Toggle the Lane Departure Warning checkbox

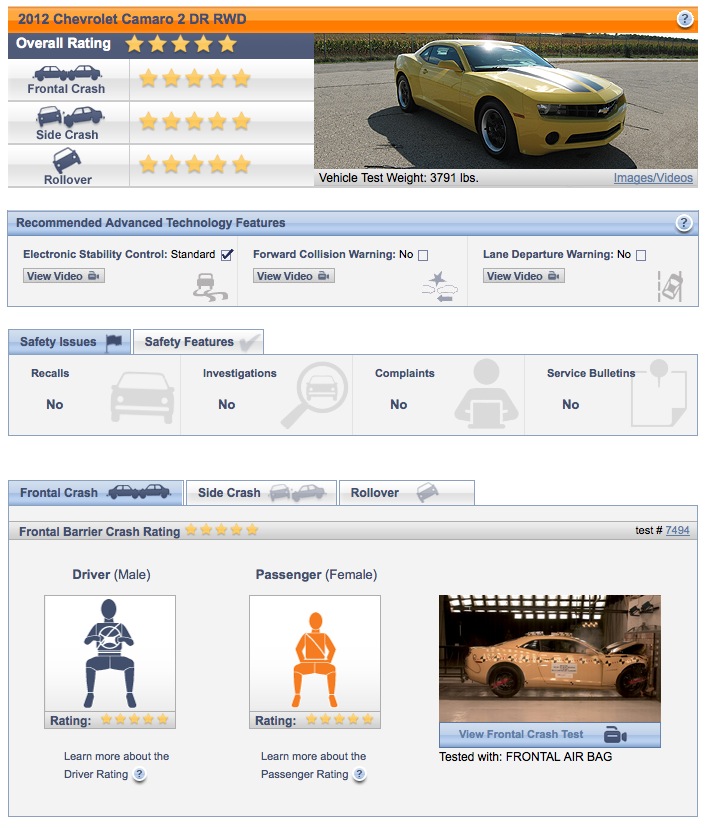(641, 255)
